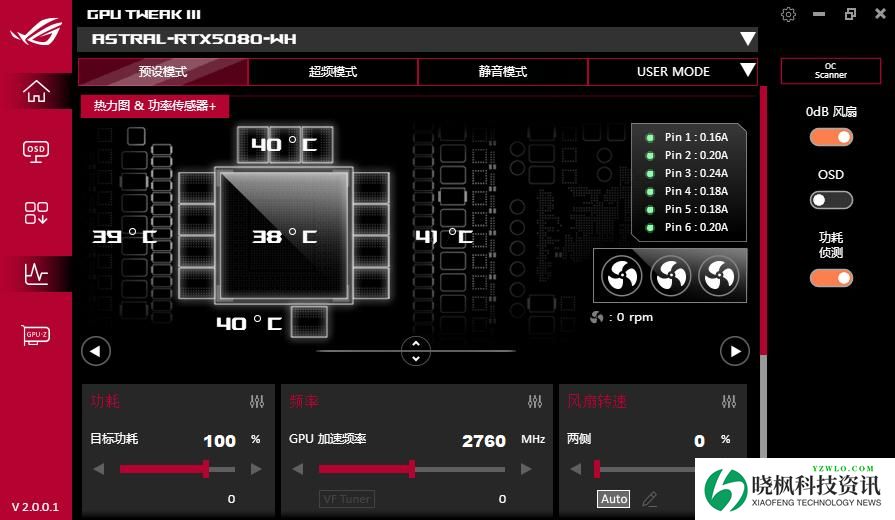Open 功耗 panel adjustment settings icon
Viewport: 895px width, 520px height.
point(257,402)
